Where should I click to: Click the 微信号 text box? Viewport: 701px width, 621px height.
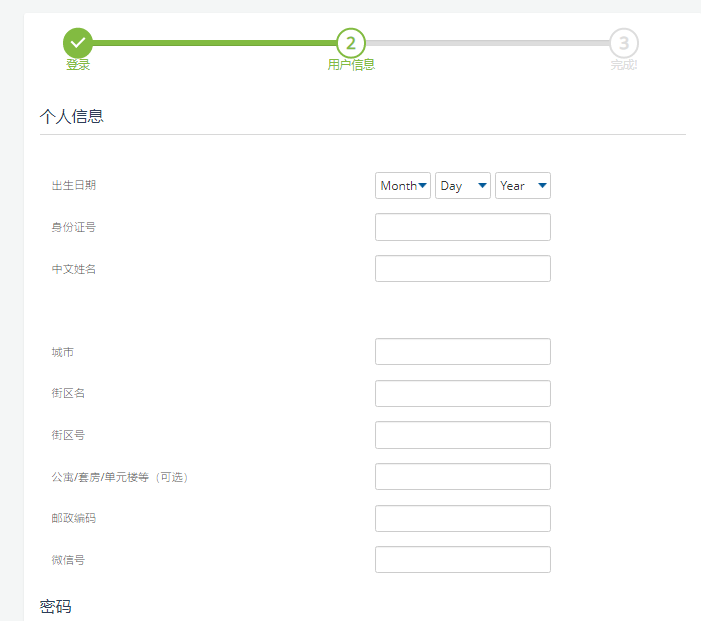tap(462, 560)
